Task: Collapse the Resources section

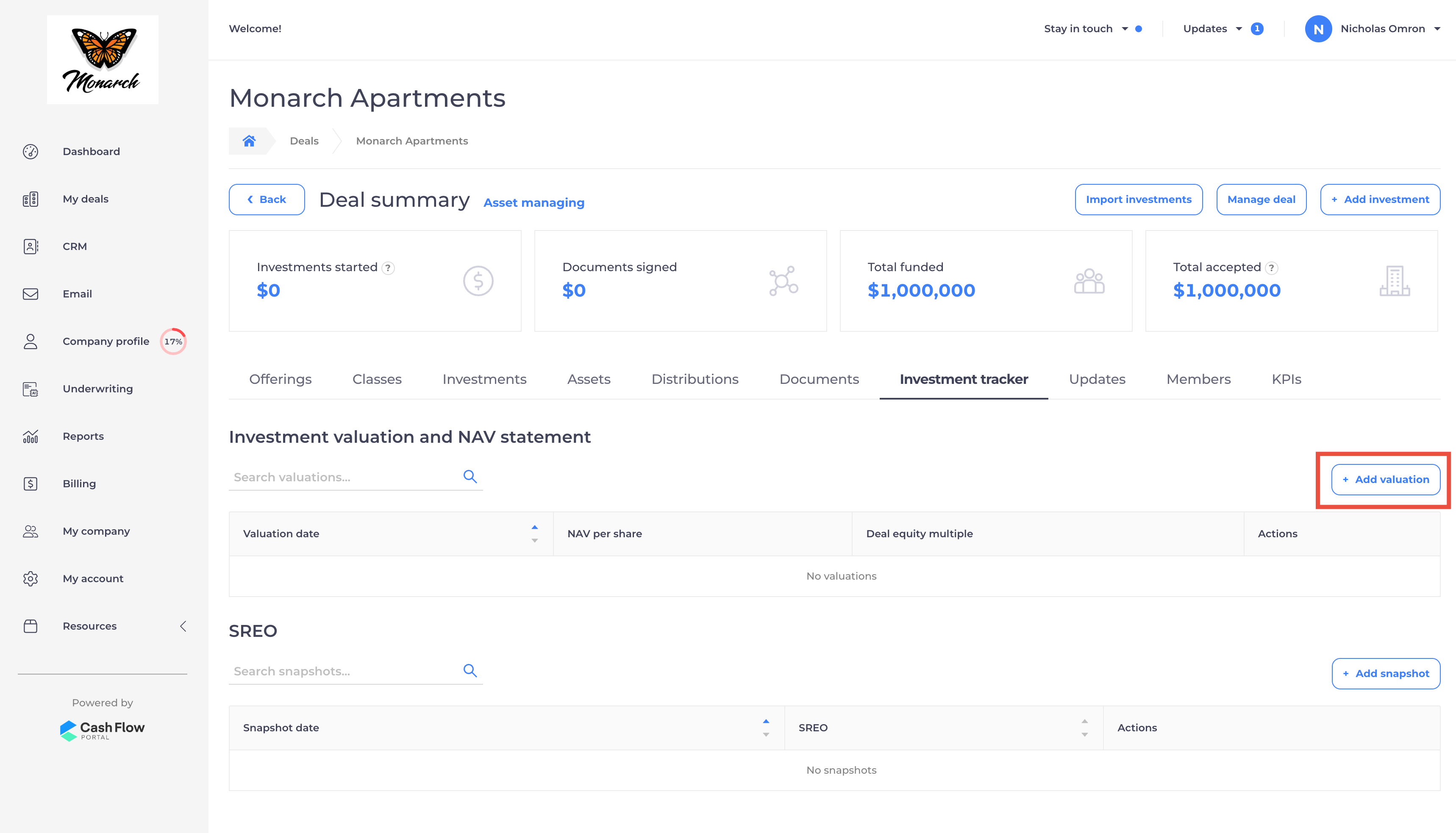Action: 183,626
